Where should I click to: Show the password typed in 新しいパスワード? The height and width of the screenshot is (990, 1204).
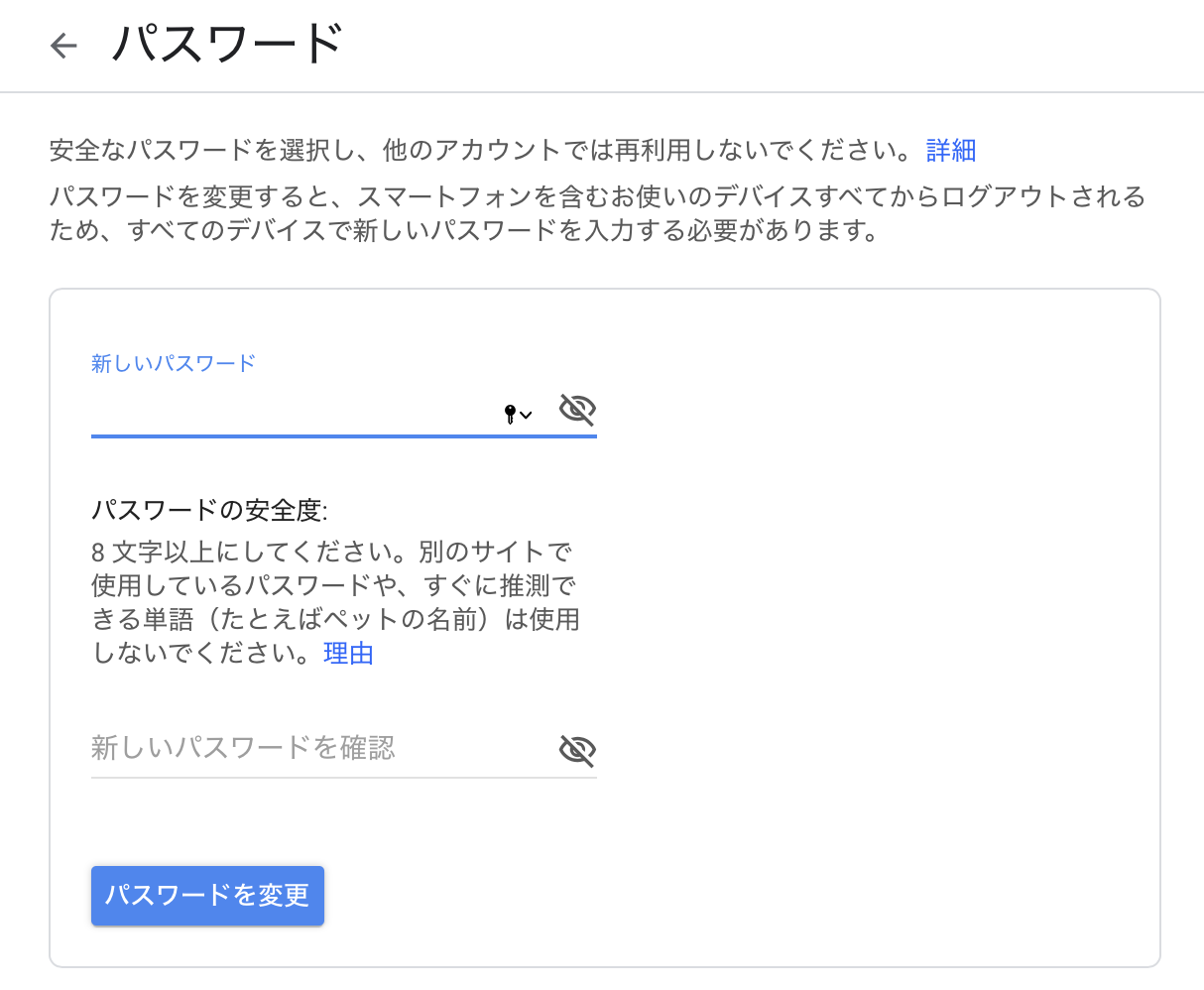[577, 409]
